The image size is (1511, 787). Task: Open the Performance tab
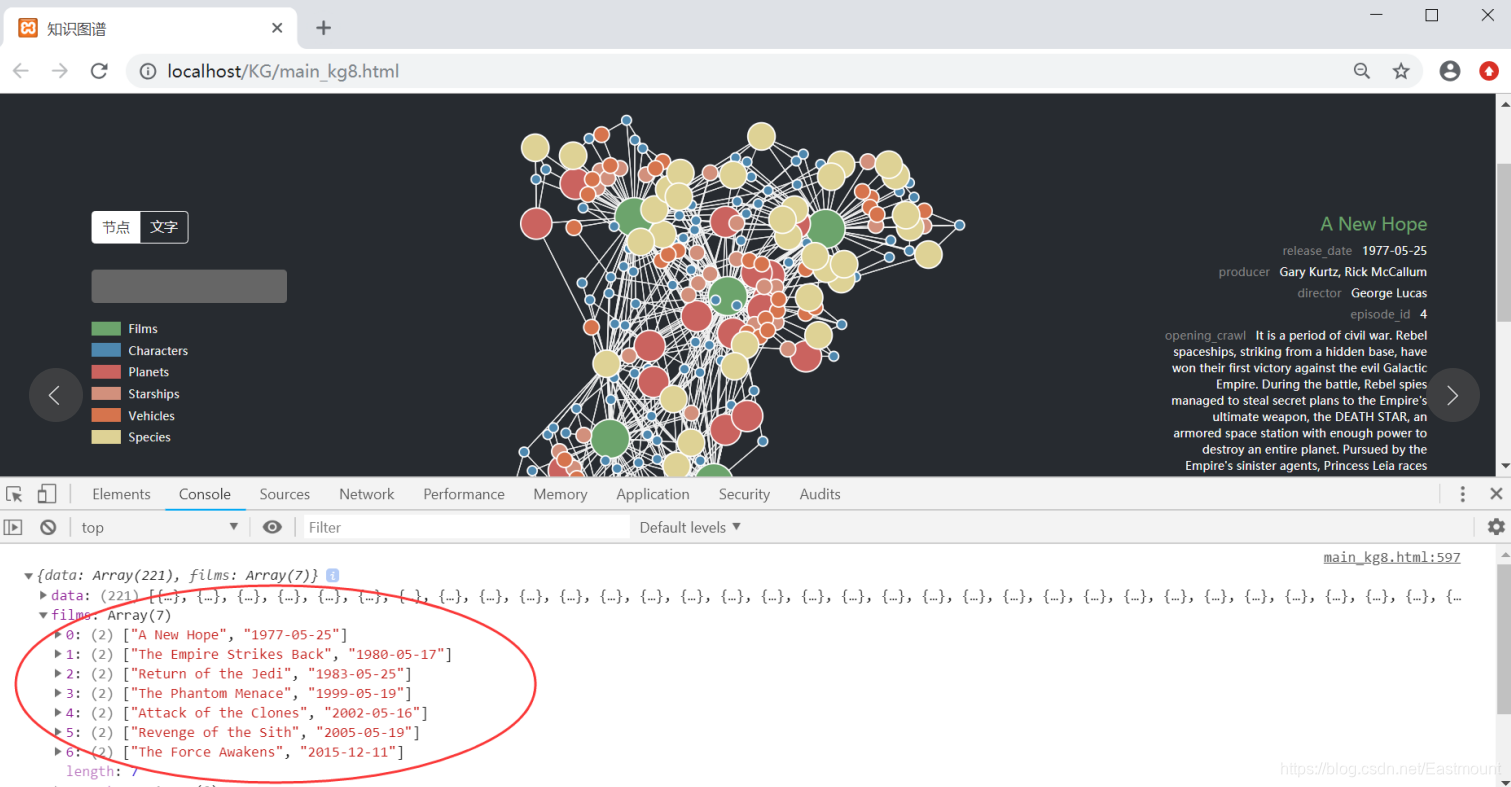pos(464,494)
